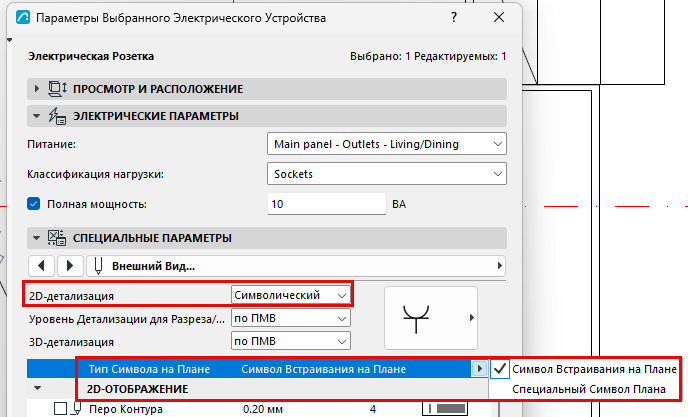Go to previous parameters page arrow
Image resolution: width=688 pixels, height=417 pixels.
pos(41,266)
